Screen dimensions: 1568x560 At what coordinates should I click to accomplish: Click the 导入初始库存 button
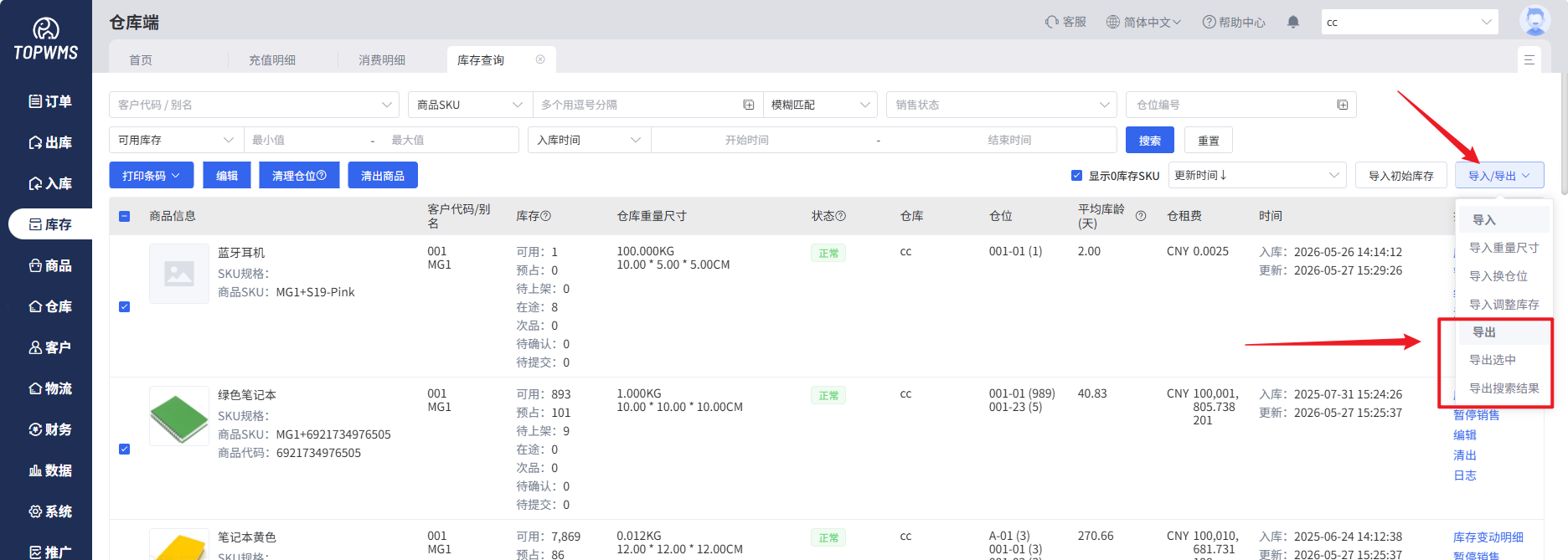[x=1401, y=175]
